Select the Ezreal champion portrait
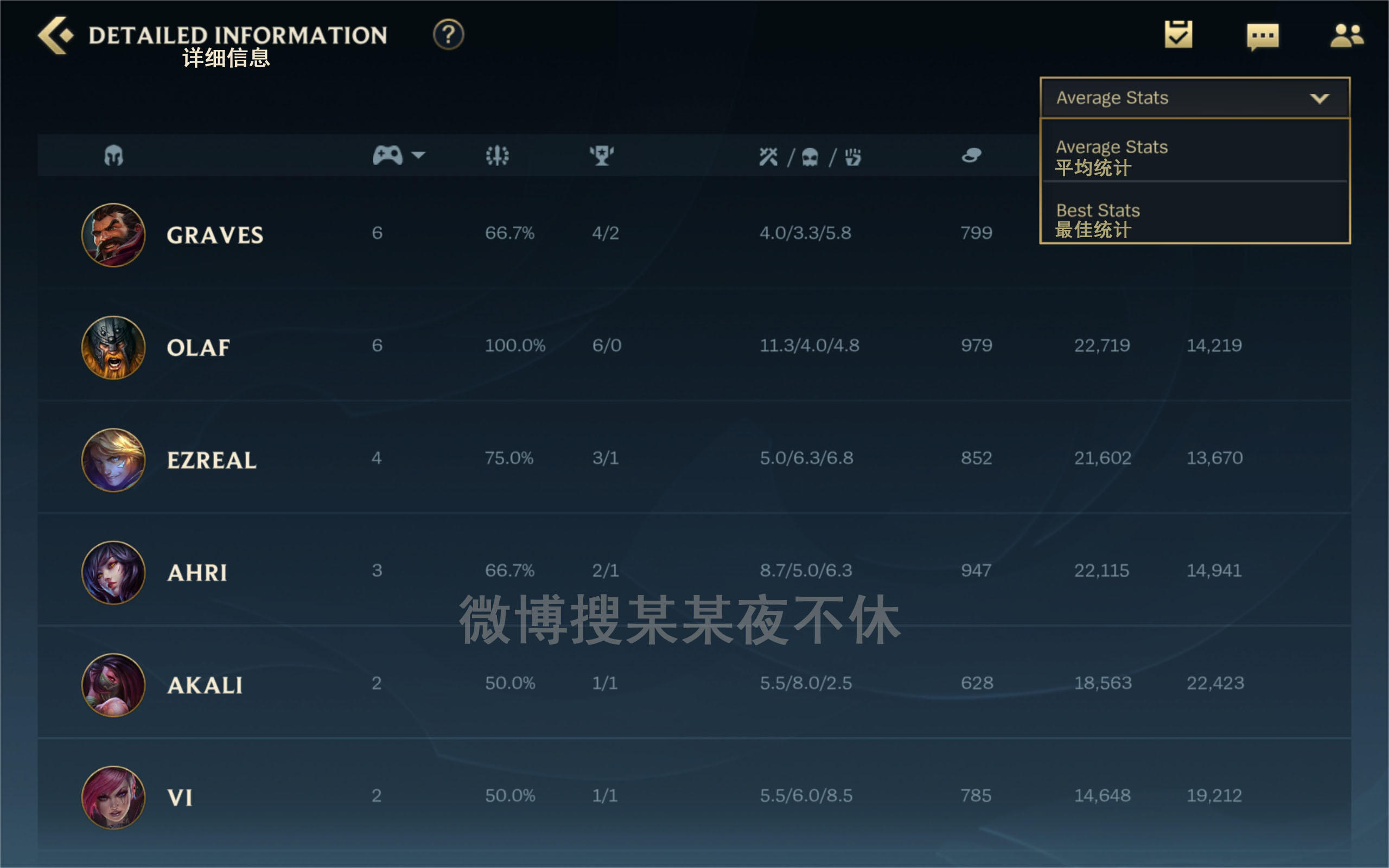This screenshot has height=868, width=1389. pyautogui.click(x=113, y=460)
